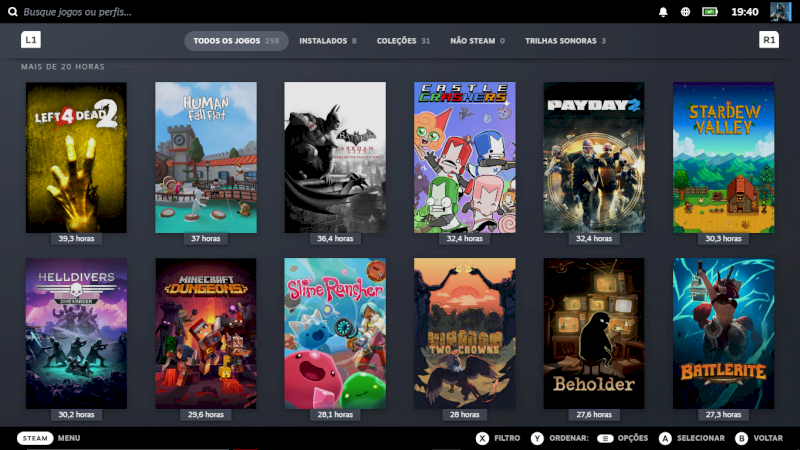
Task: Click the '37 horas' playtime label
Action: click(x=206, y=238)
